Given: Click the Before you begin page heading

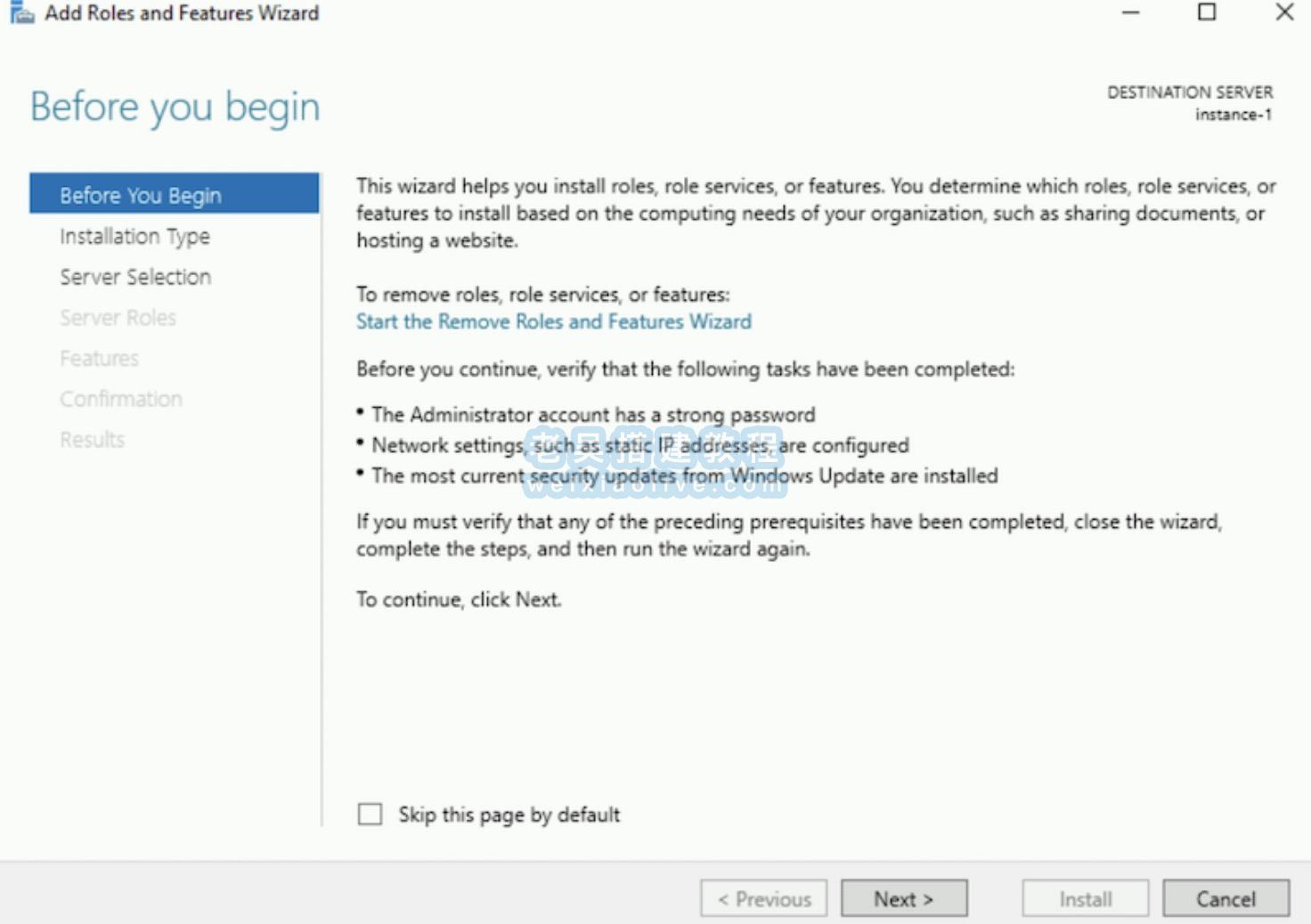Looking at the screenshot, I should tap(175, 107).
